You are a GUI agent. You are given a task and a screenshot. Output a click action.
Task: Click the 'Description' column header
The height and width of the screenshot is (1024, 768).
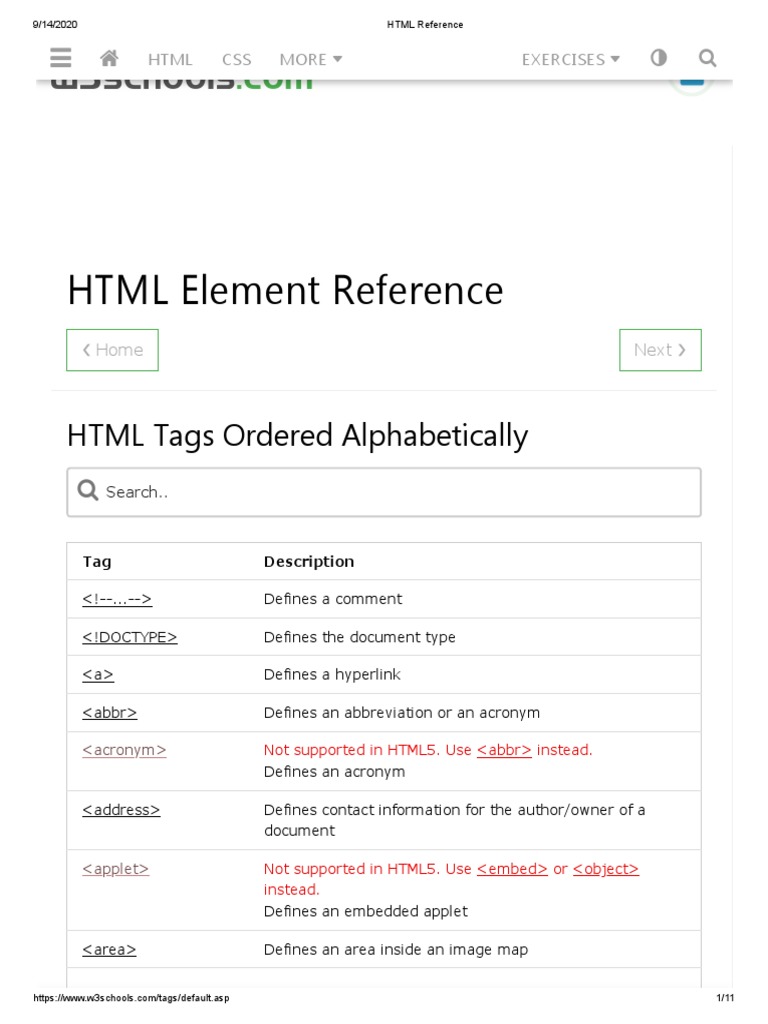point(309,562)
